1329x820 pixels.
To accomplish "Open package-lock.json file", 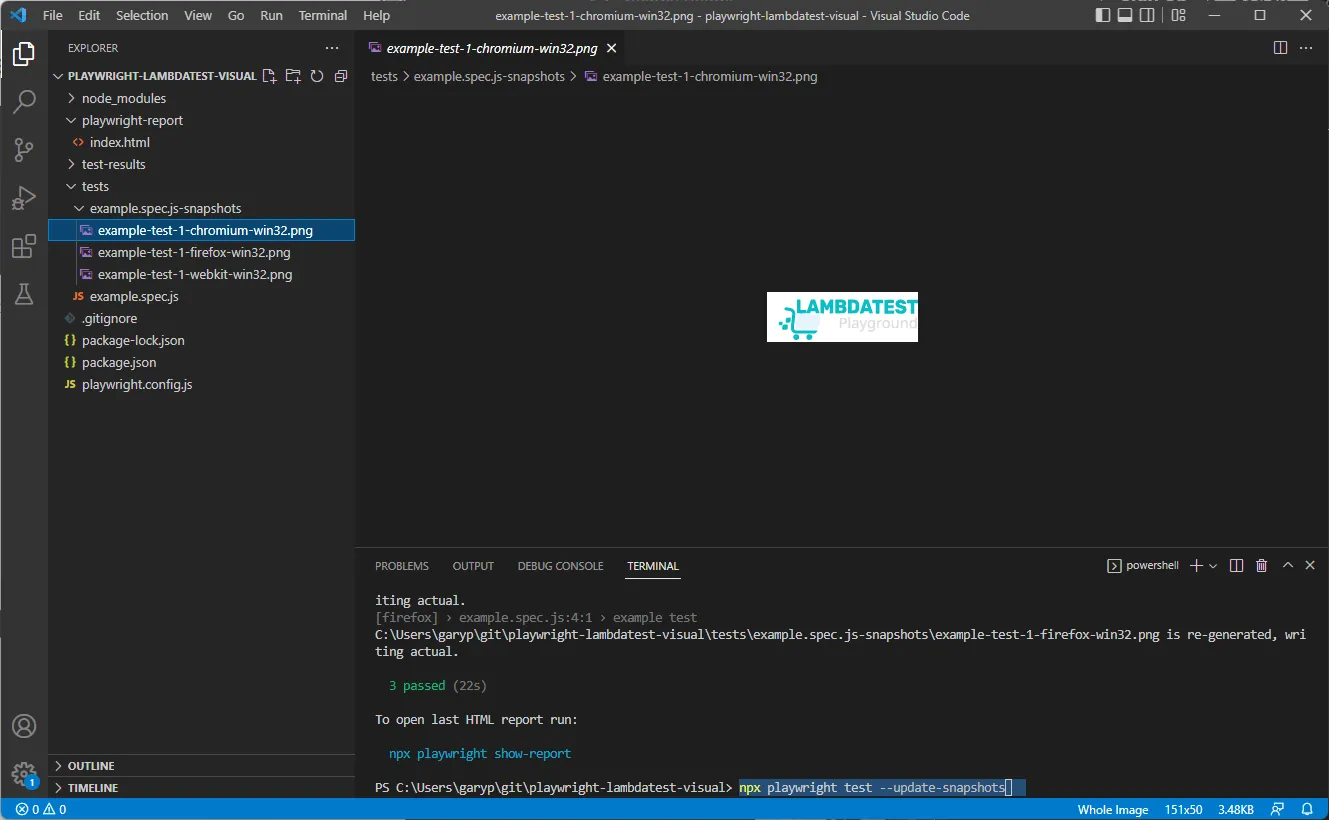I will click(133, 340).
